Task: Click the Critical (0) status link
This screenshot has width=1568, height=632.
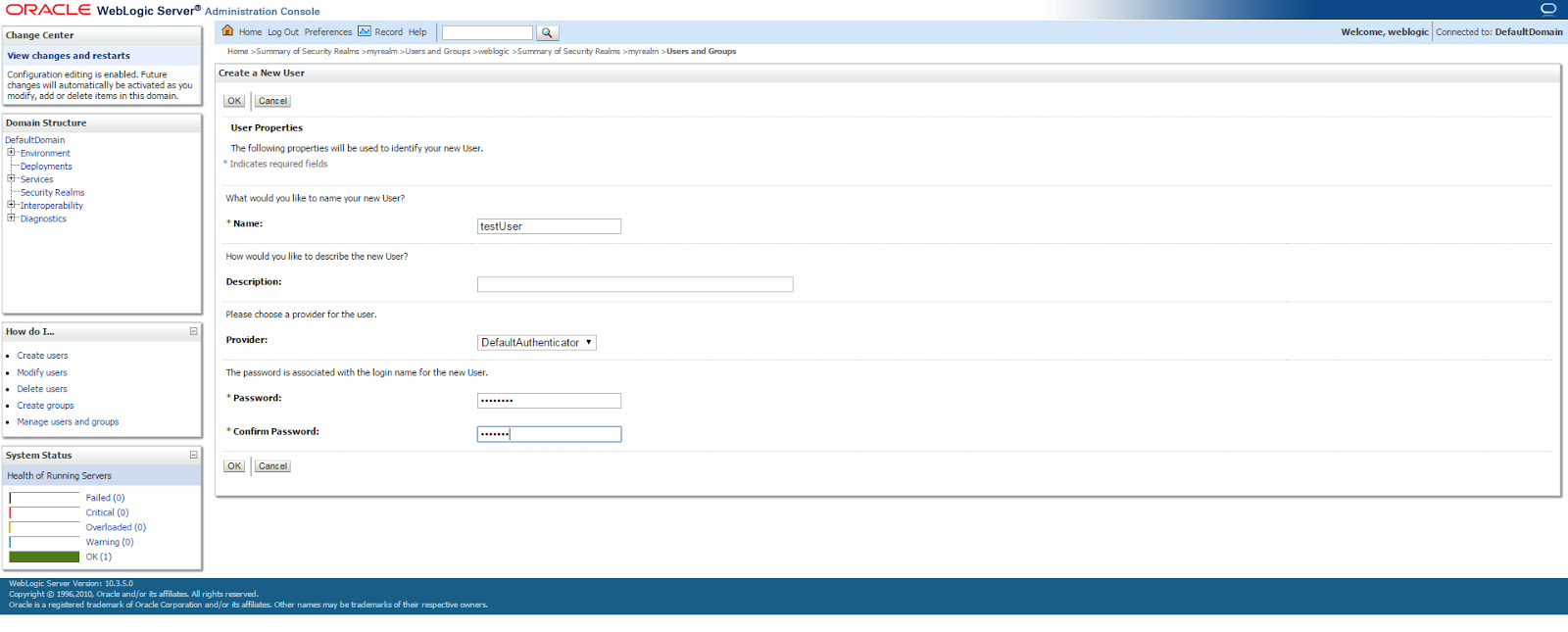Action: click(x=107, y=512)
